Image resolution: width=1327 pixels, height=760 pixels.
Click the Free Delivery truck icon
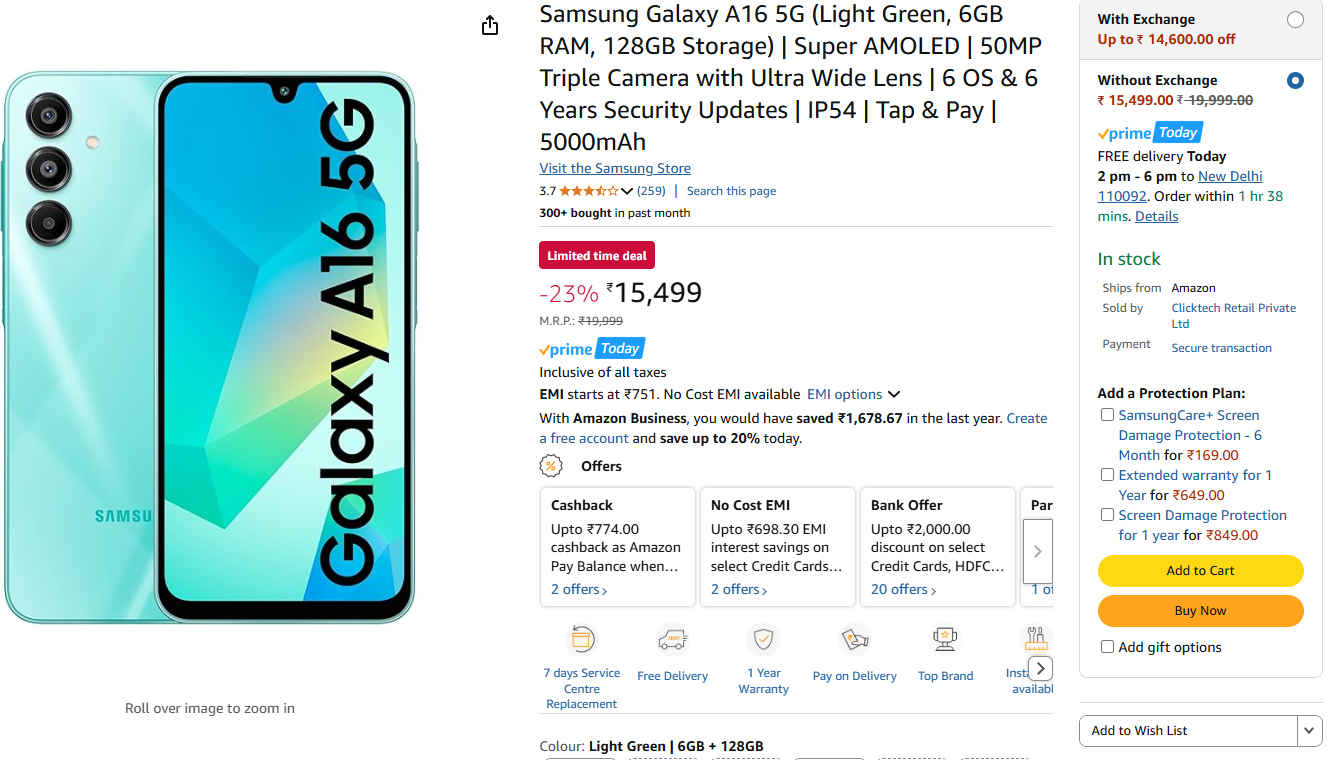click(672, 639)
